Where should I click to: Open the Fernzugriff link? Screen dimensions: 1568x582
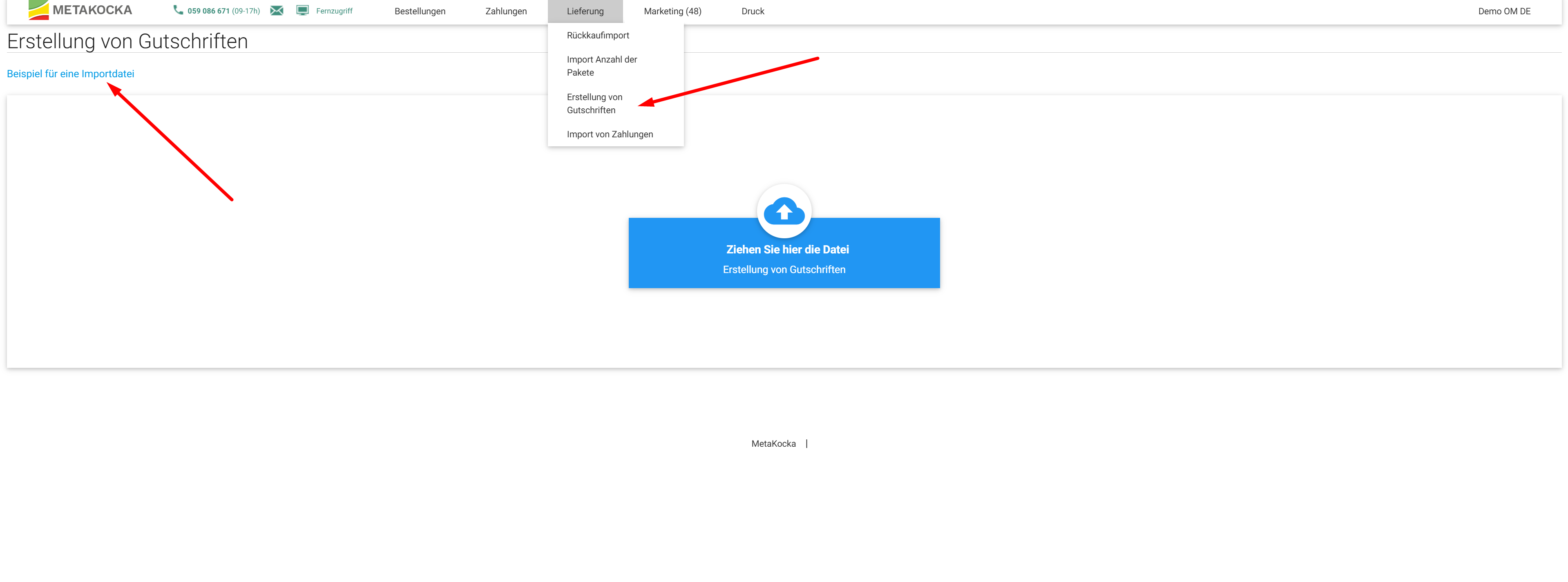333,11
